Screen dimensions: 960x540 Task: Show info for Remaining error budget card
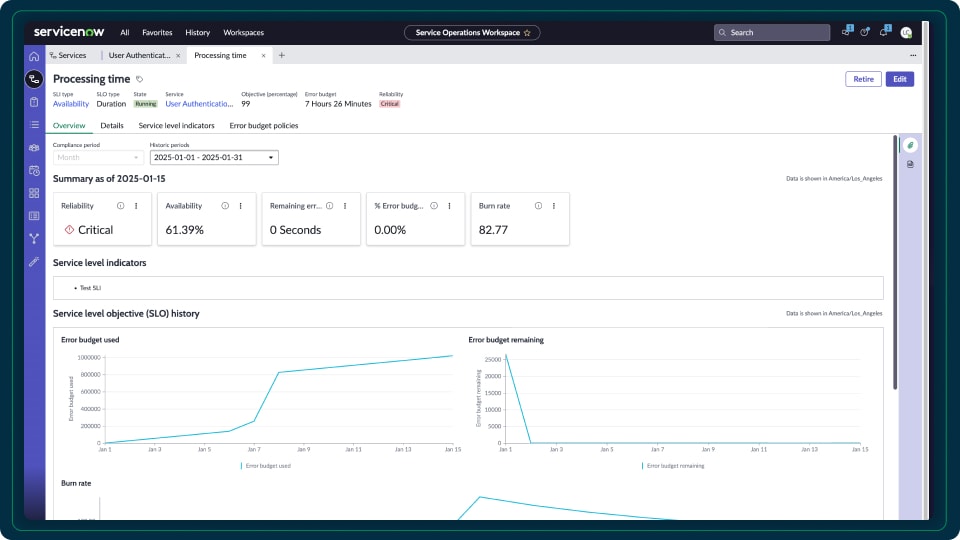point(329,206)
